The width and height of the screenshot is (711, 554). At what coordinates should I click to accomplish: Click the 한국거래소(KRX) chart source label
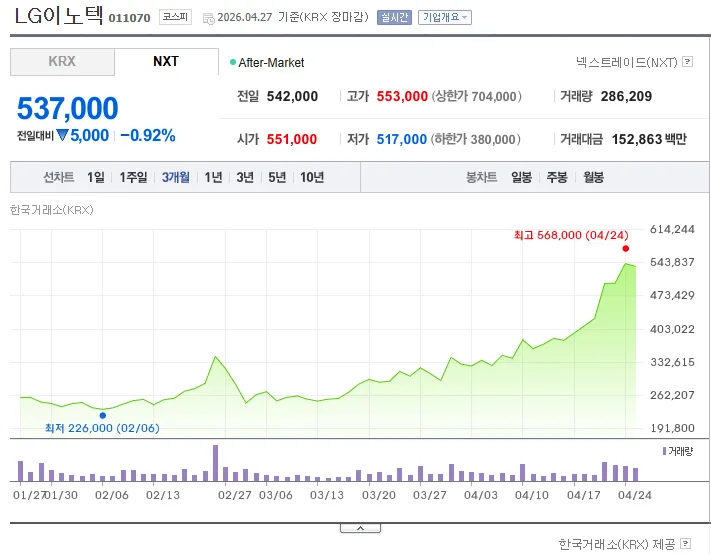pyautogui.click(x=52, y=210)
